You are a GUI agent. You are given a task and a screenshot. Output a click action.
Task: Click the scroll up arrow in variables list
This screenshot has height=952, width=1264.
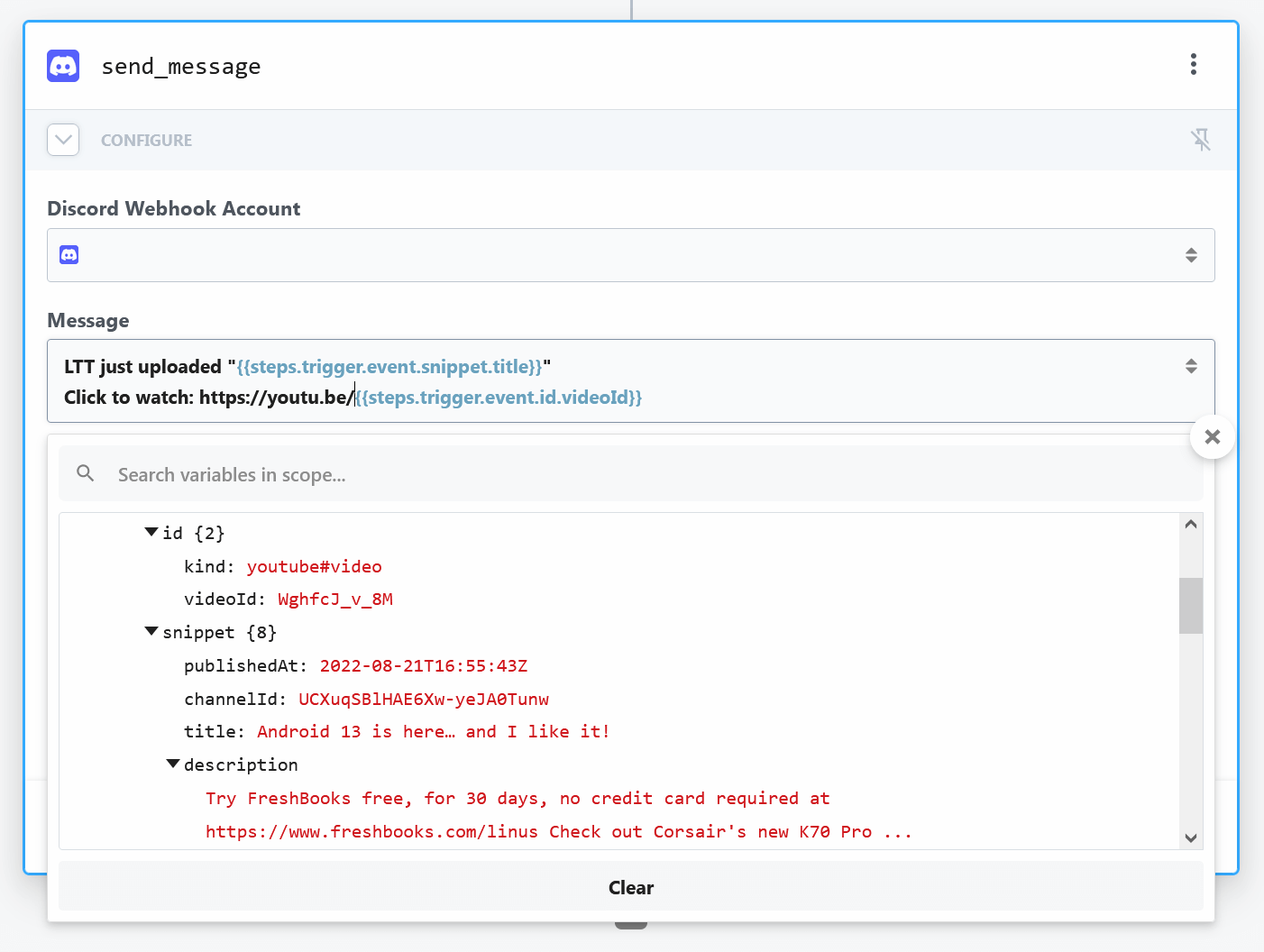point(1190,525)
